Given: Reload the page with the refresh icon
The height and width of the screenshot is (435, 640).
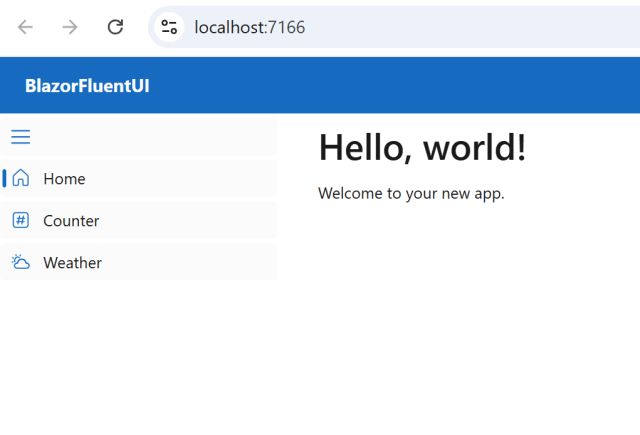Looking at the screenshot, I should [116, 27].
